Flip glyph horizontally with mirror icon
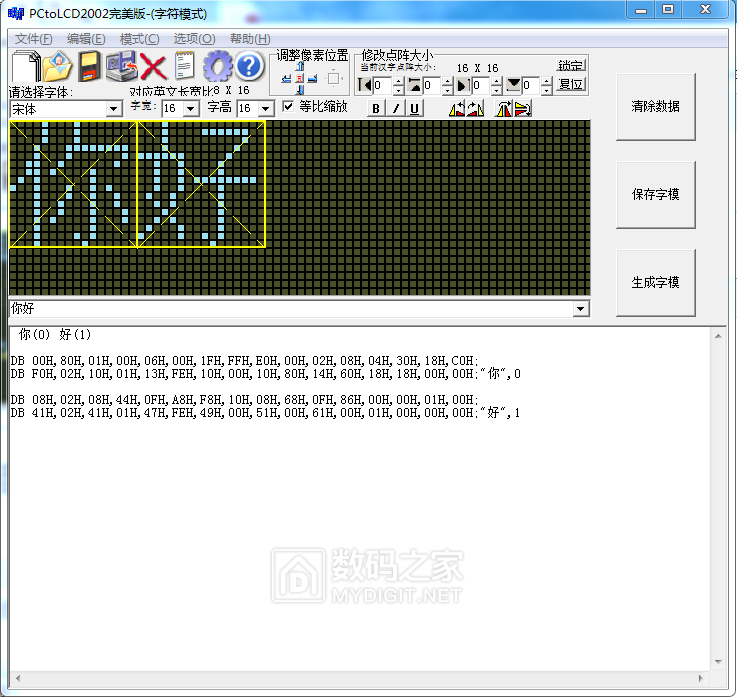Image resolution: width=737 pixels, height=697 pixels. click(x=504, y=109)
